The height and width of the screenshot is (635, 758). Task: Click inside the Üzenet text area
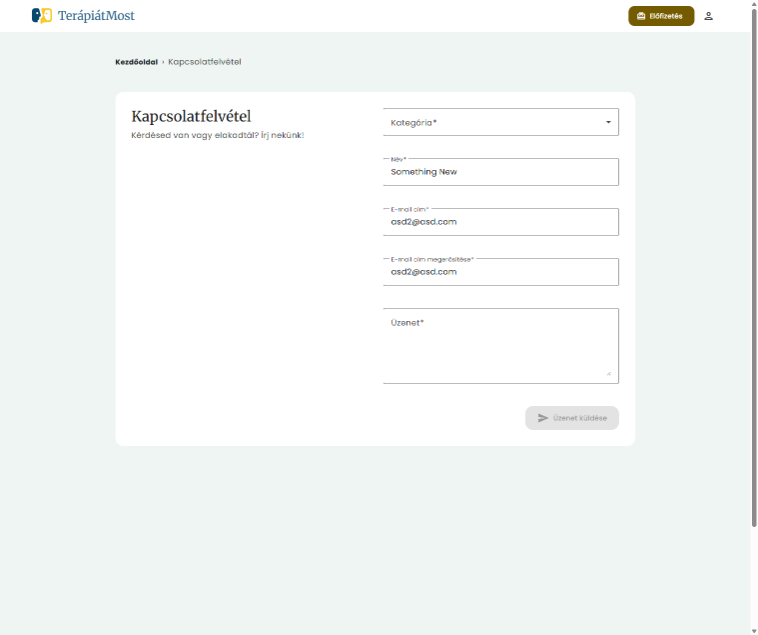pos(500,346)
